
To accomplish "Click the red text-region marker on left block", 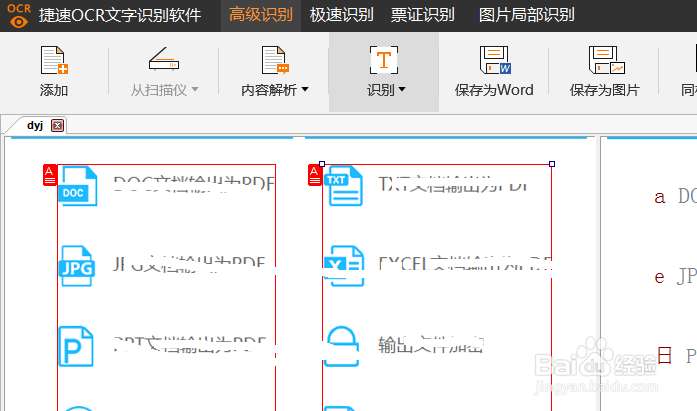I will pos(50,175).
